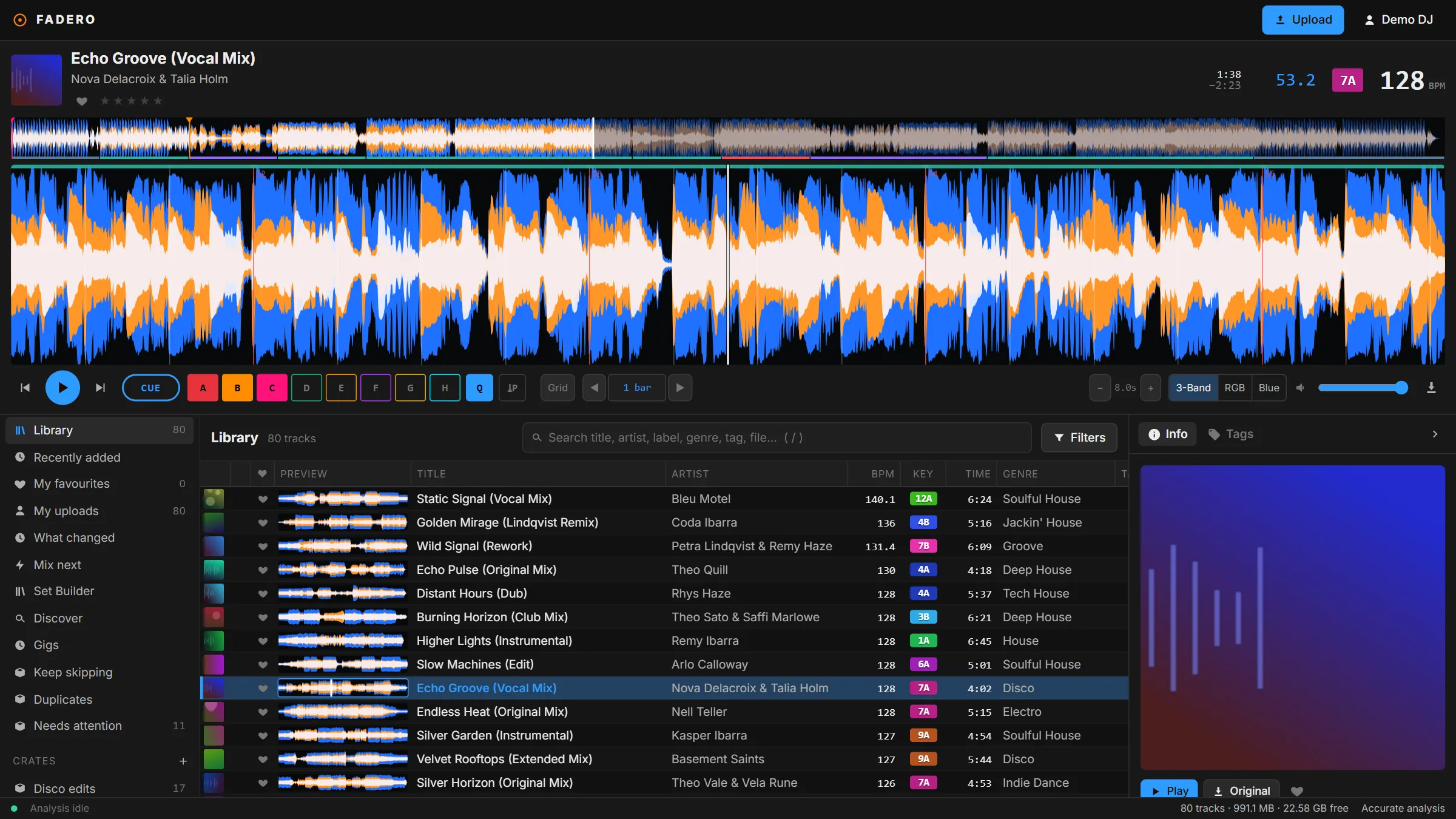Select Blue waveform mode
This screenshot has height=819, width=1456.
click(x=1269, y=388)
